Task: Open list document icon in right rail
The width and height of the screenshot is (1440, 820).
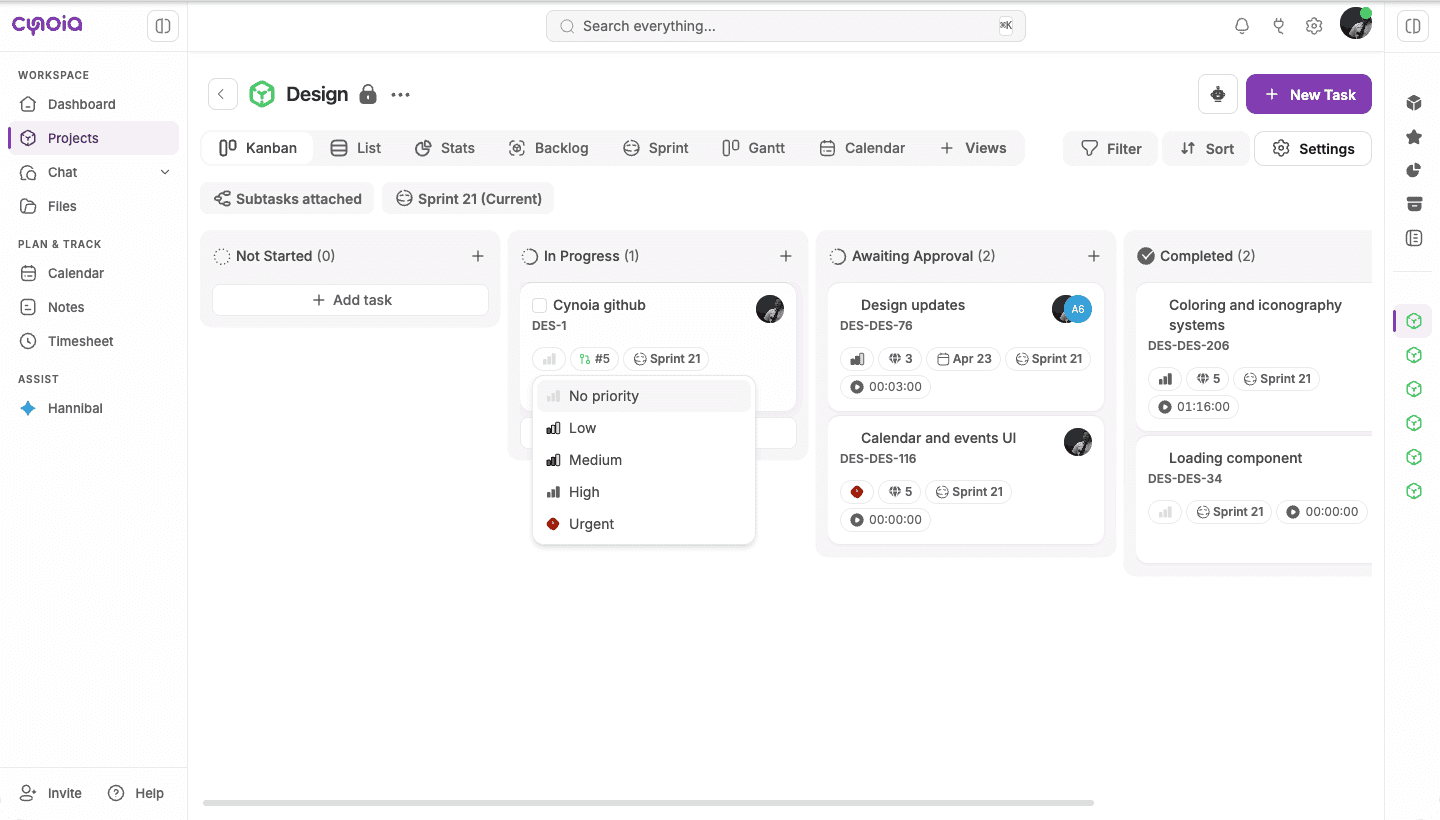Action: [1414, 238]
